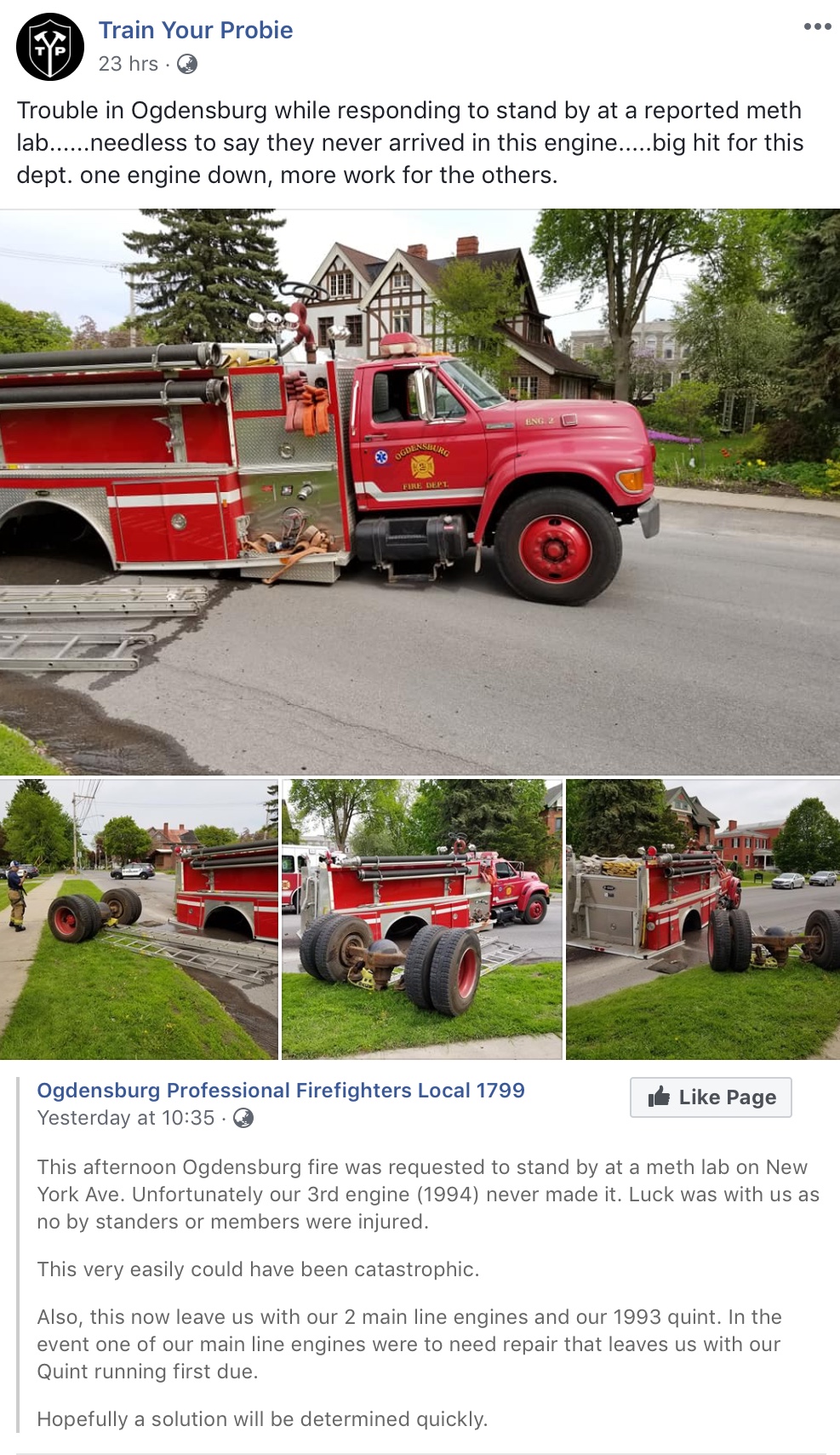Open the photo with the firefighter on sidewalk
The width and height of the screenshot is (840, 1455).
pyautogui.click(x=139, y=919)
